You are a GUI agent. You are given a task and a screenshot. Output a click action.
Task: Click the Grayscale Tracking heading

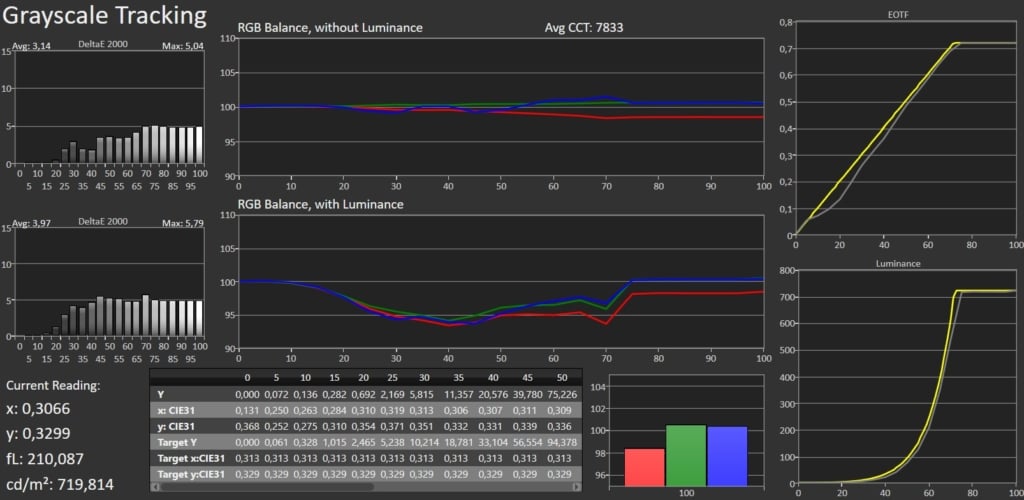[103, 16]
